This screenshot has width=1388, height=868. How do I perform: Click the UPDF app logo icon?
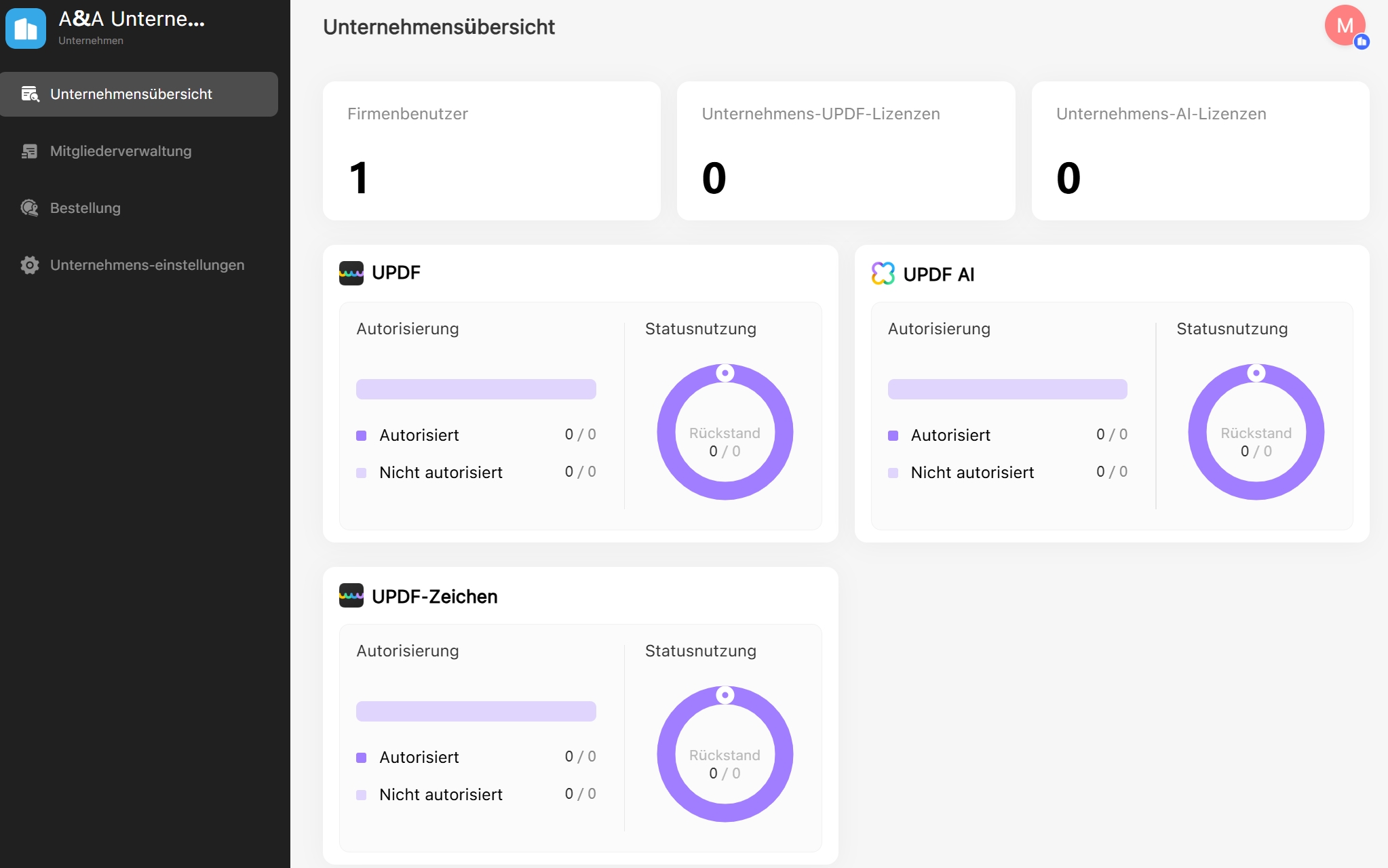(351, 273)
